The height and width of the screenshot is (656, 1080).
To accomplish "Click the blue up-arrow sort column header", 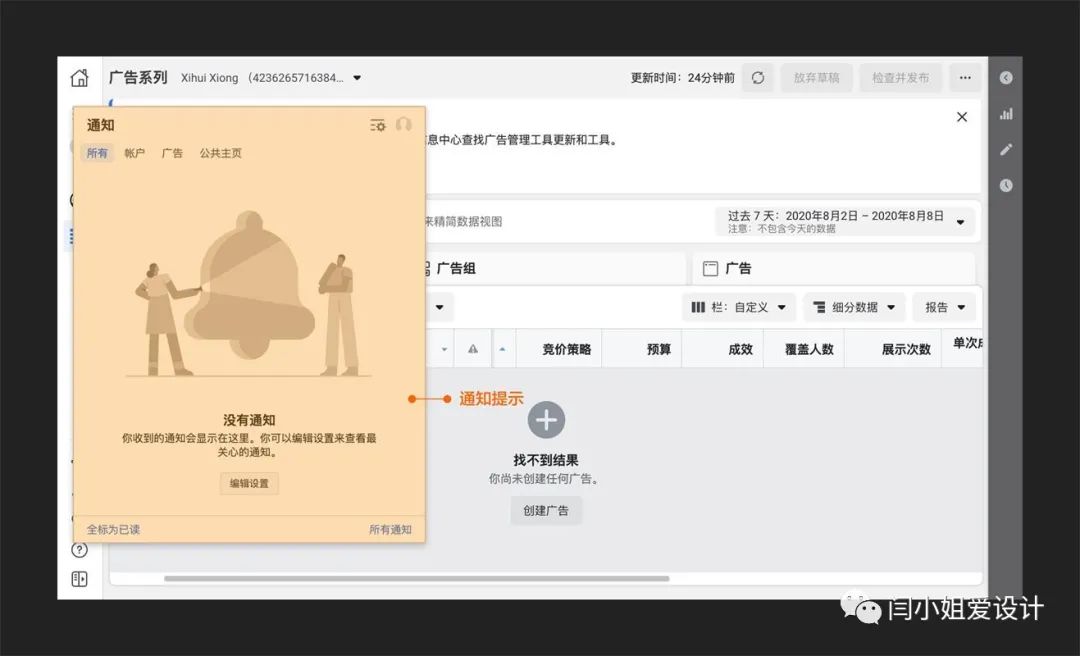I will [503, 349].
